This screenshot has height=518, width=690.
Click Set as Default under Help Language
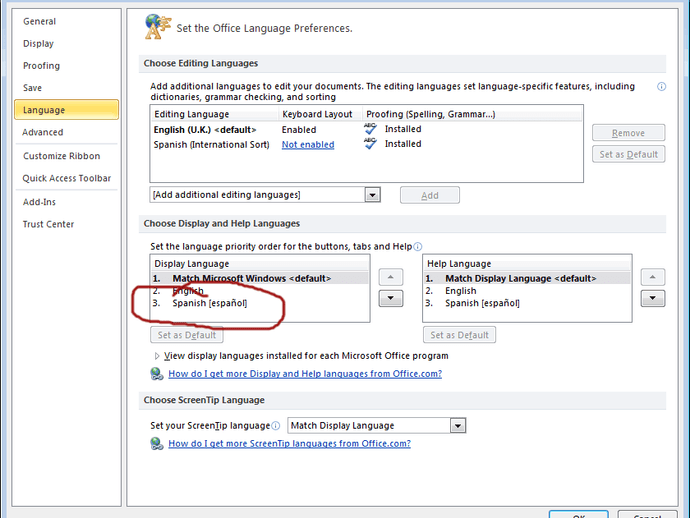[x=459, y=335]
